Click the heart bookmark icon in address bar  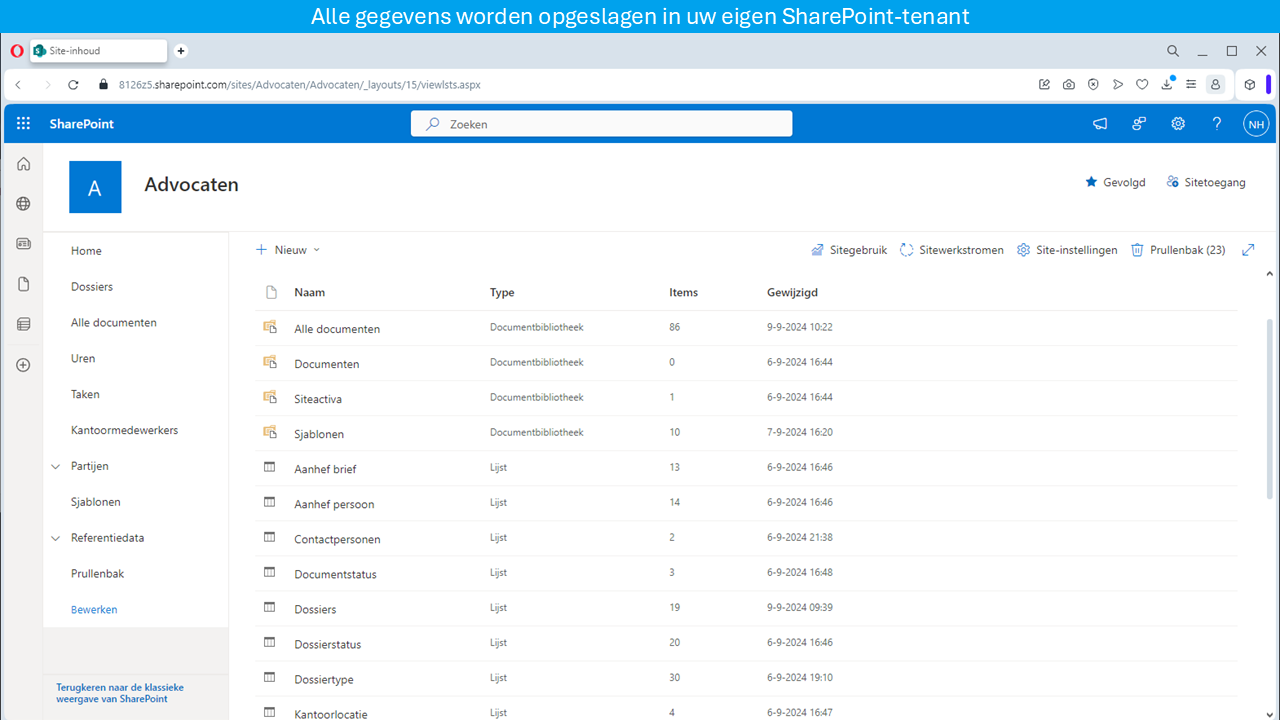click(1142, 85)
